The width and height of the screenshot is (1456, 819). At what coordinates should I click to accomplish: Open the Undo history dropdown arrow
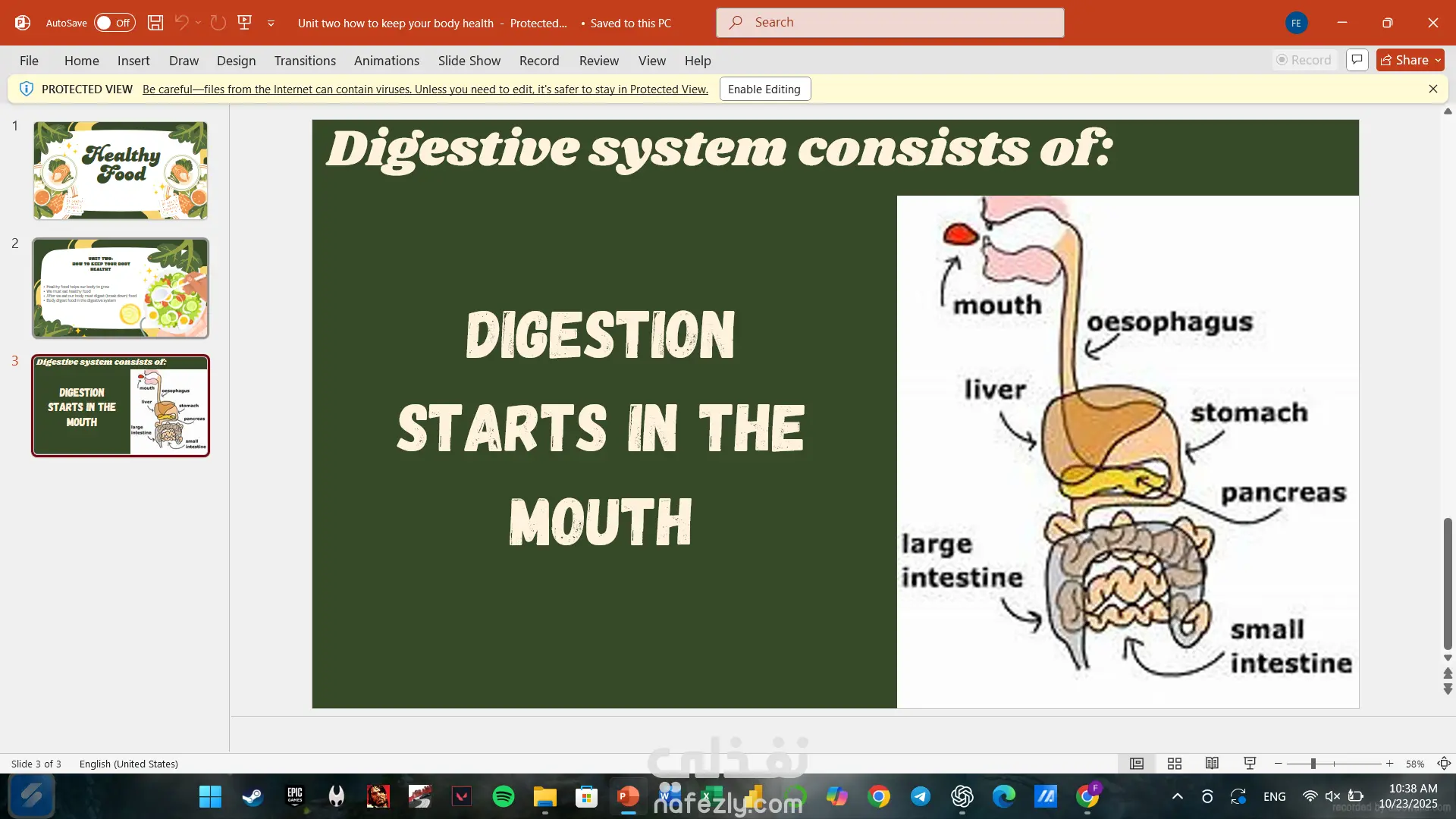pyautogui.click(x=198, y=23)
